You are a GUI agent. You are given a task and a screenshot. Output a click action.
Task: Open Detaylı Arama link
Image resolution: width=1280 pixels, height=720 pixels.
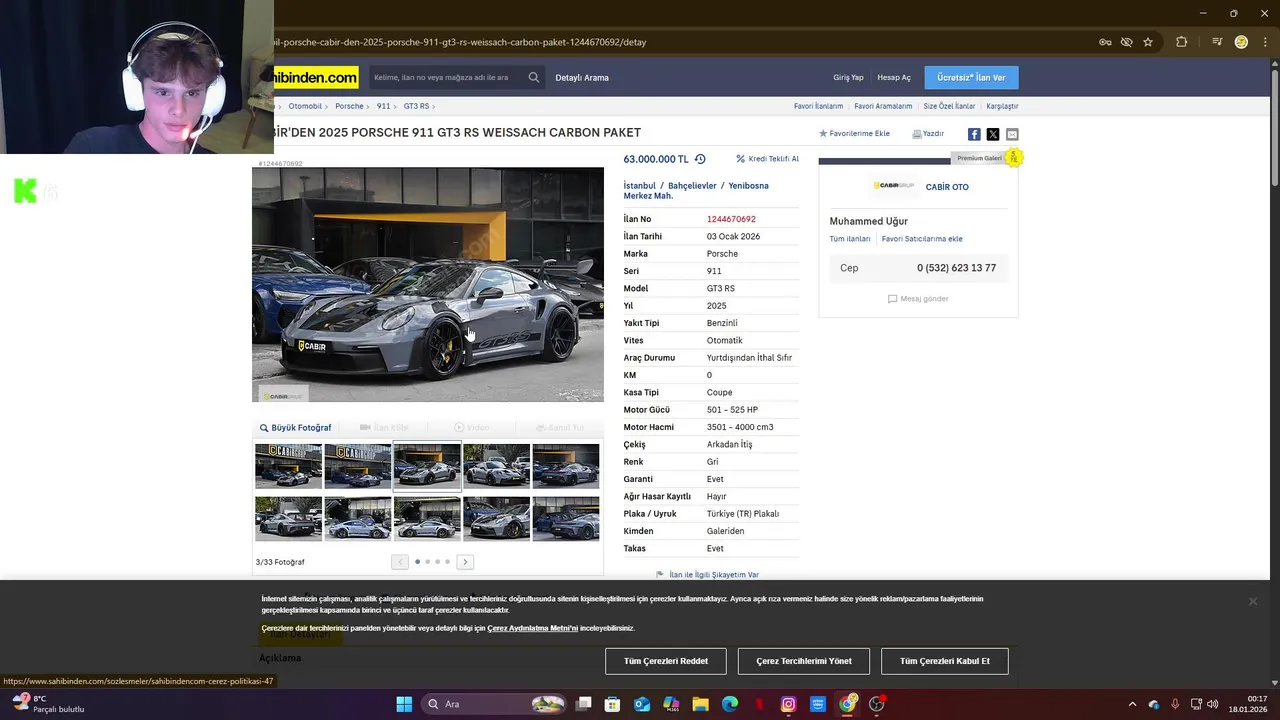(x=582, y=78)
